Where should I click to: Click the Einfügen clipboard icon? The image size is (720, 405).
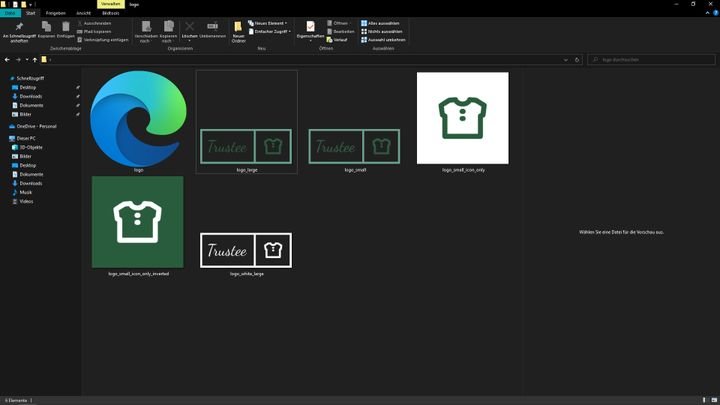click(64, 27)
